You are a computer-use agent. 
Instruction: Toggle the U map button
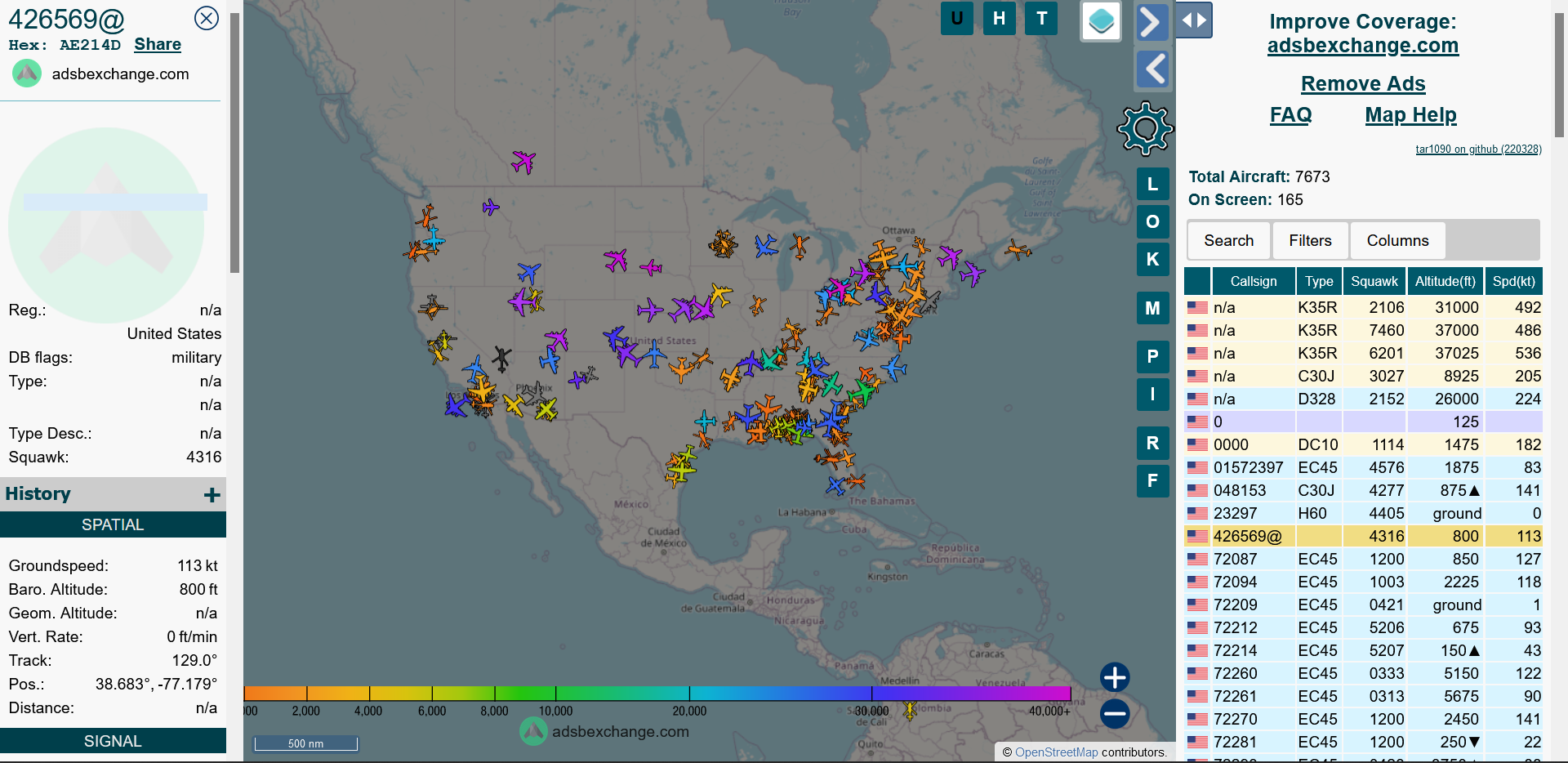[x=957, y=18]
